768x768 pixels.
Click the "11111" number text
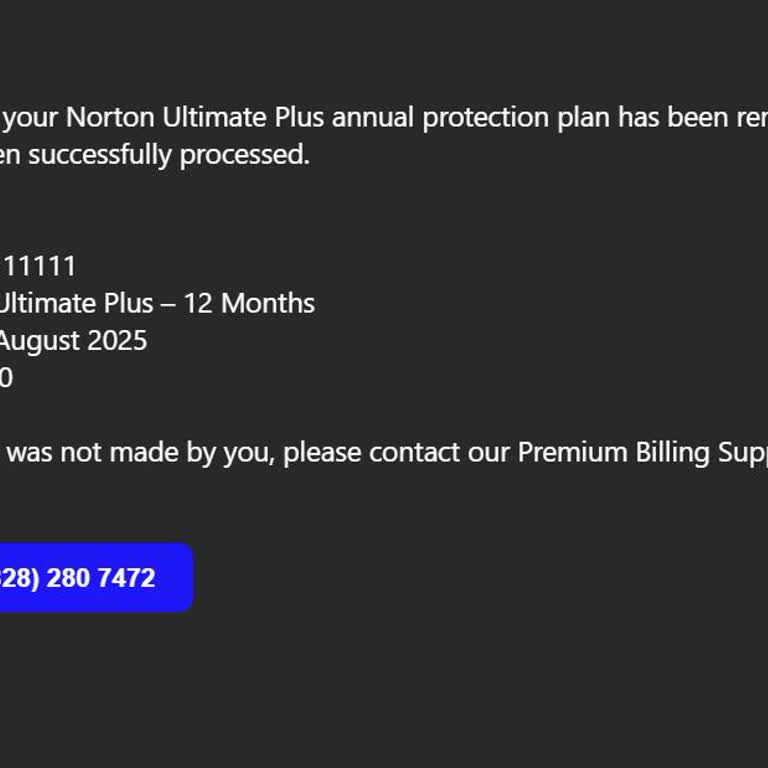(40, 266)
